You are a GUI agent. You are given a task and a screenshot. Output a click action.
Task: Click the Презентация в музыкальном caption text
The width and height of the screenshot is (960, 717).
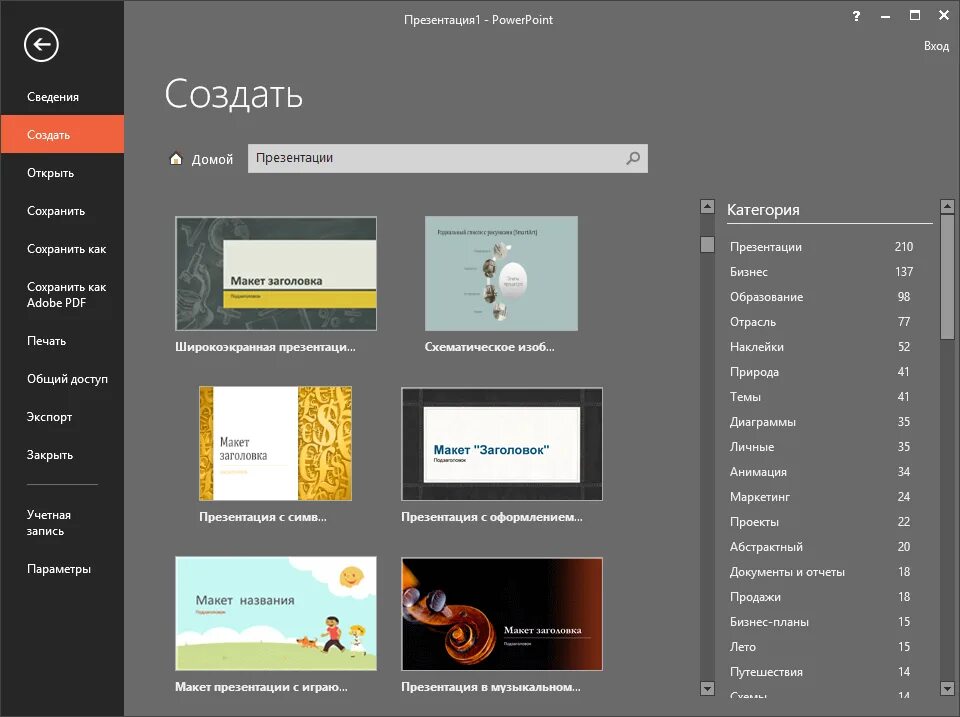pos(491,687)
